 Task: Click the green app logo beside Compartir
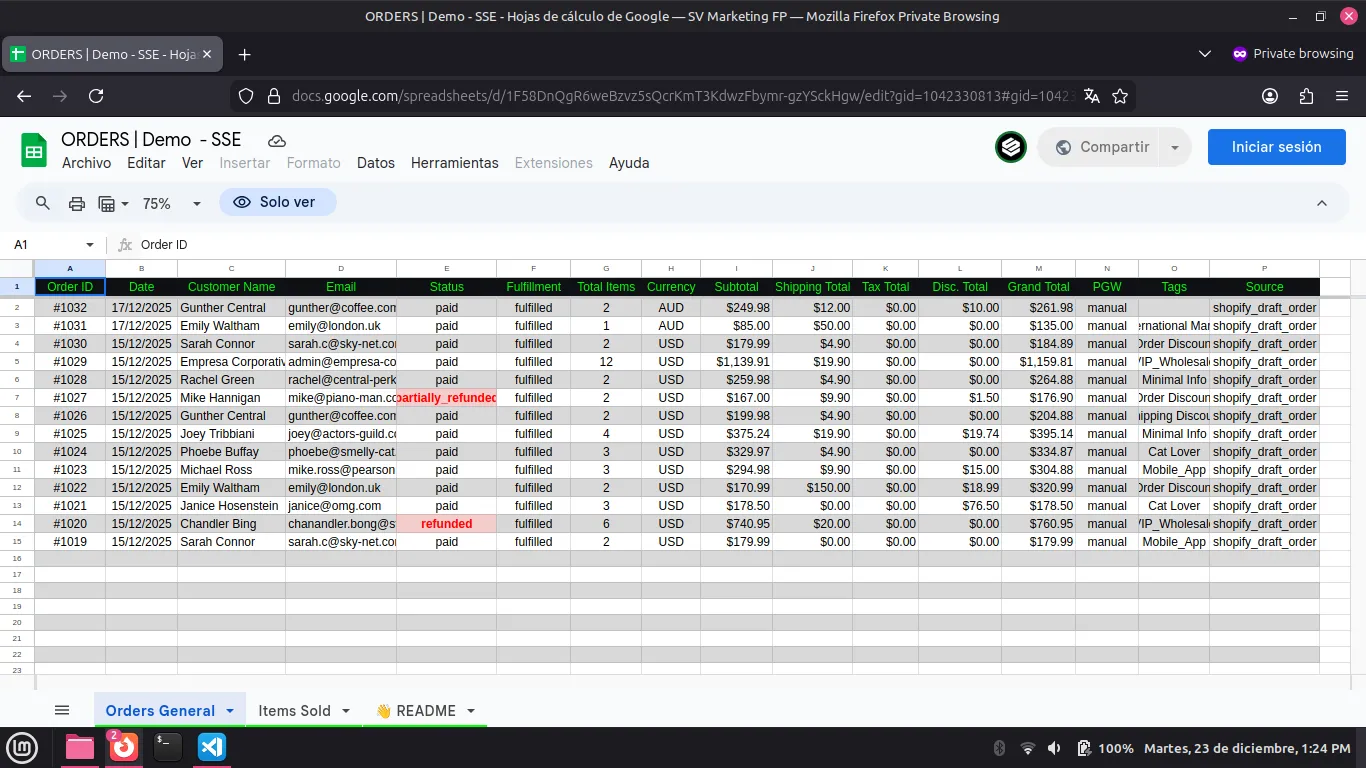point(1011,146)
